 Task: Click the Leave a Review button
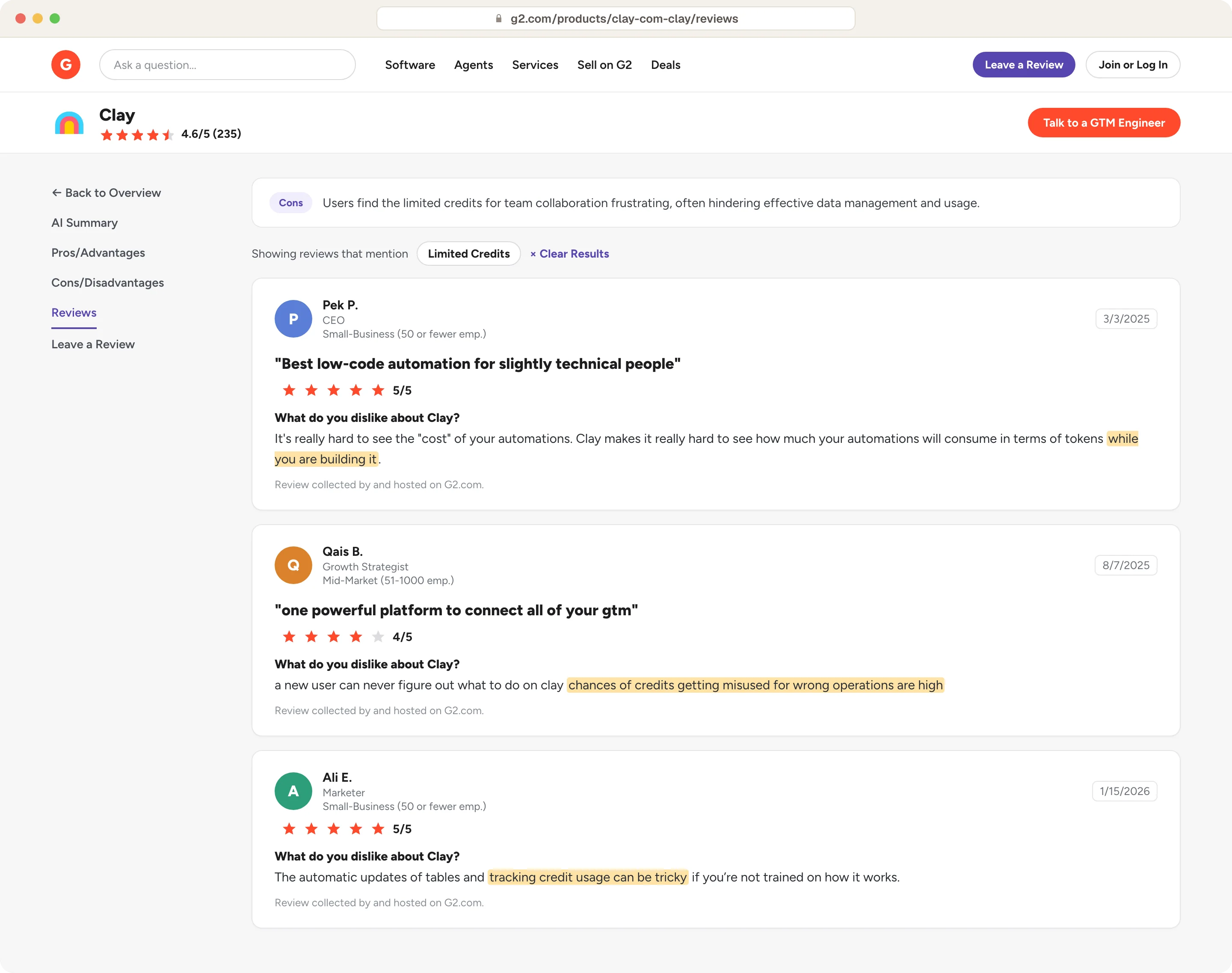(x=1024, y=65)
